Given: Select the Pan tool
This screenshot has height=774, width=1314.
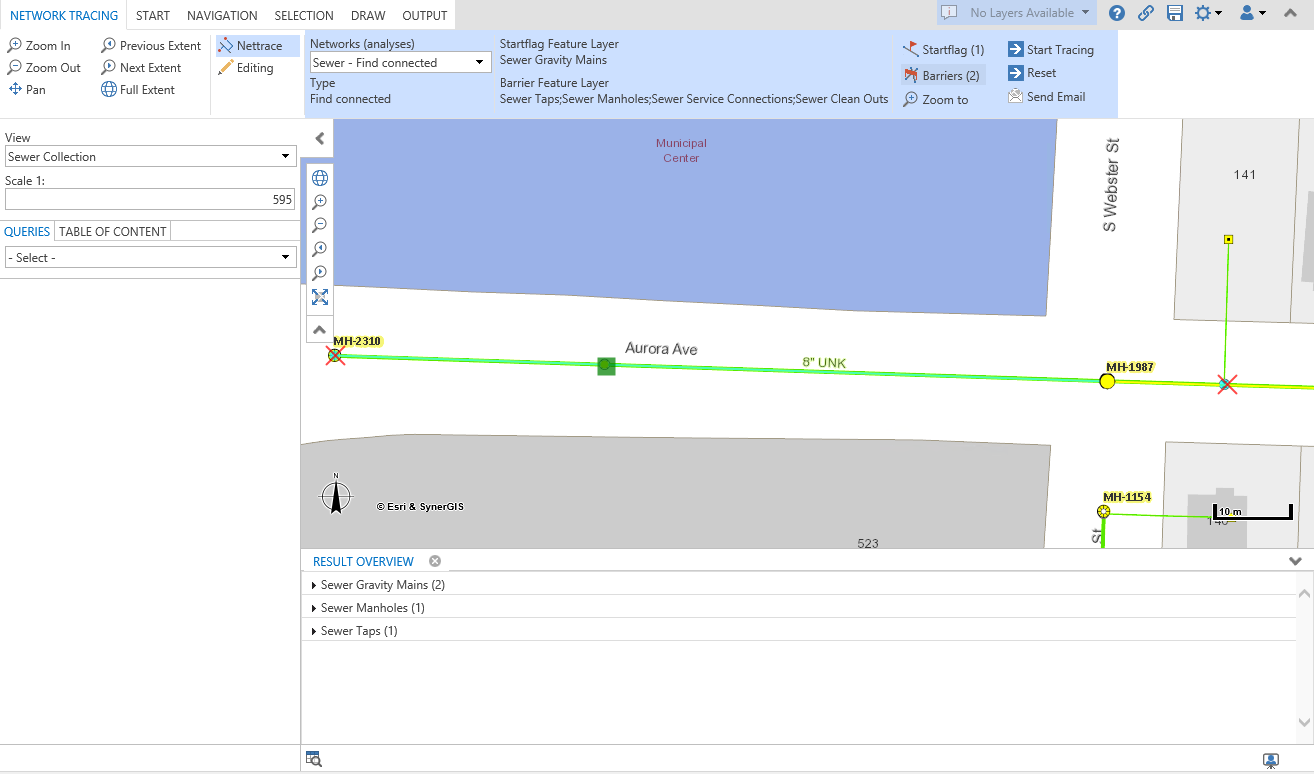Looking at the screenshot, I should (x=27, y=90).
